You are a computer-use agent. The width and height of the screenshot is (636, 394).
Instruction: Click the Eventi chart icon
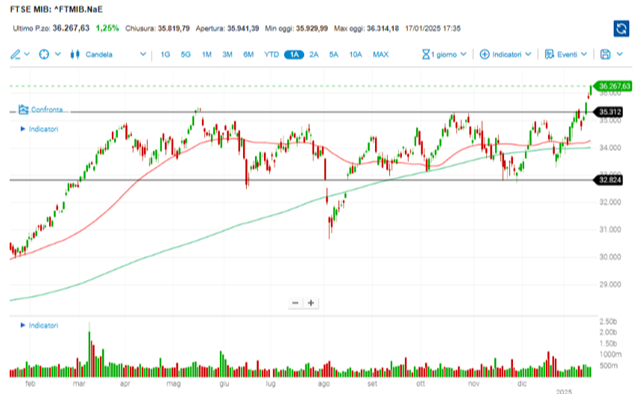coord(549,54)
